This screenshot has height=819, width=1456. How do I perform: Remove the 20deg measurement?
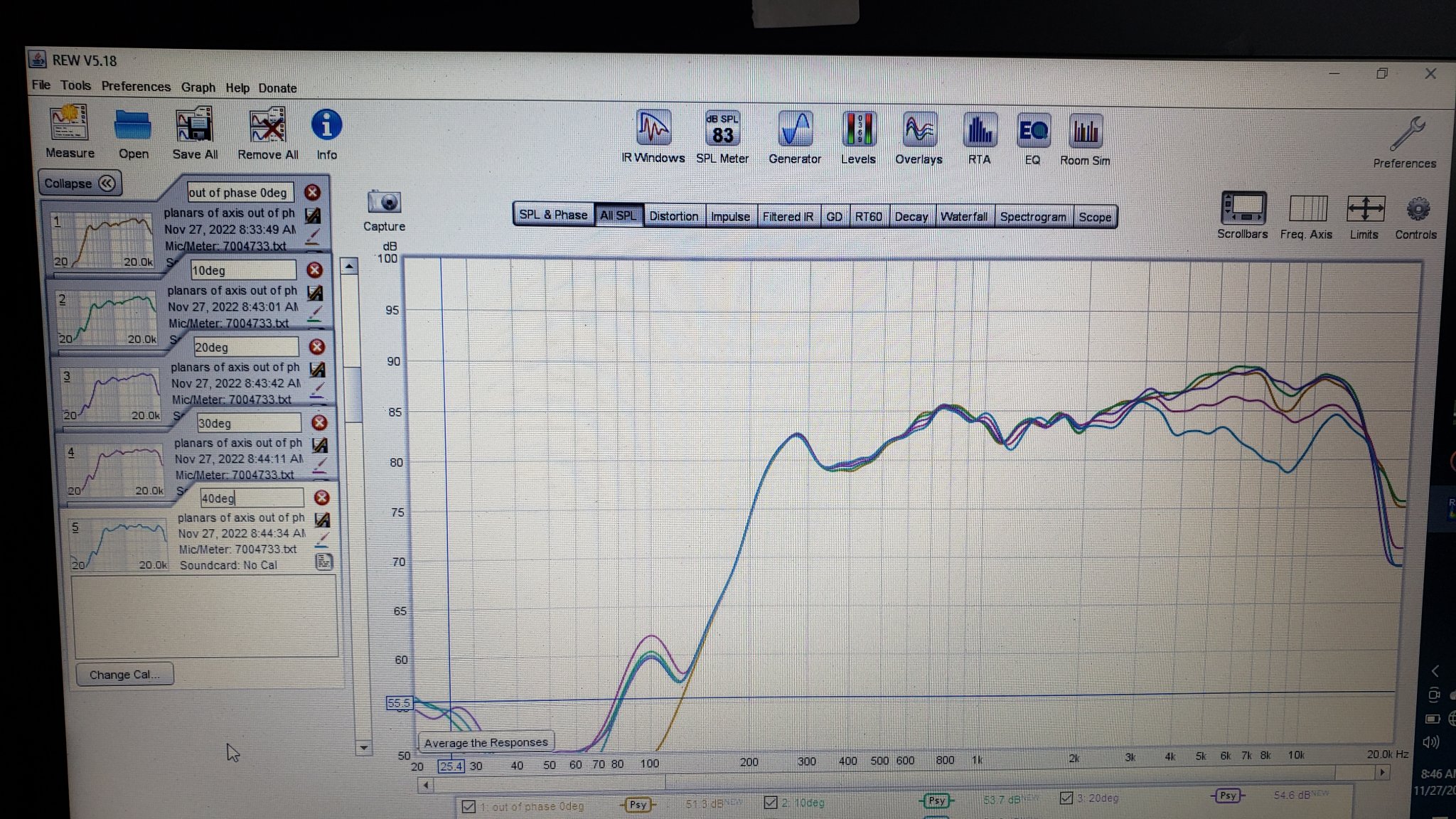click(317, 347)
